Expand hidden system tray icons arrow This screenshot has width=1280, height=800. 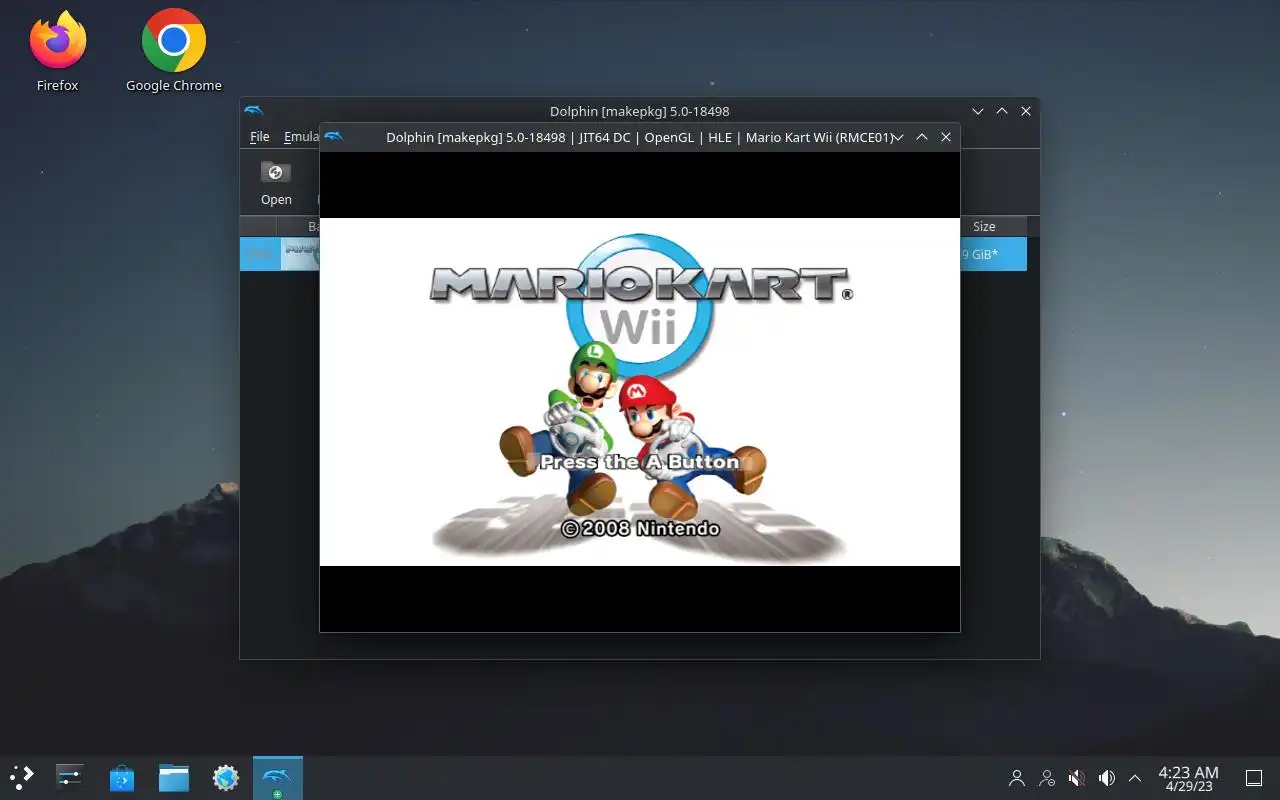1135,777
